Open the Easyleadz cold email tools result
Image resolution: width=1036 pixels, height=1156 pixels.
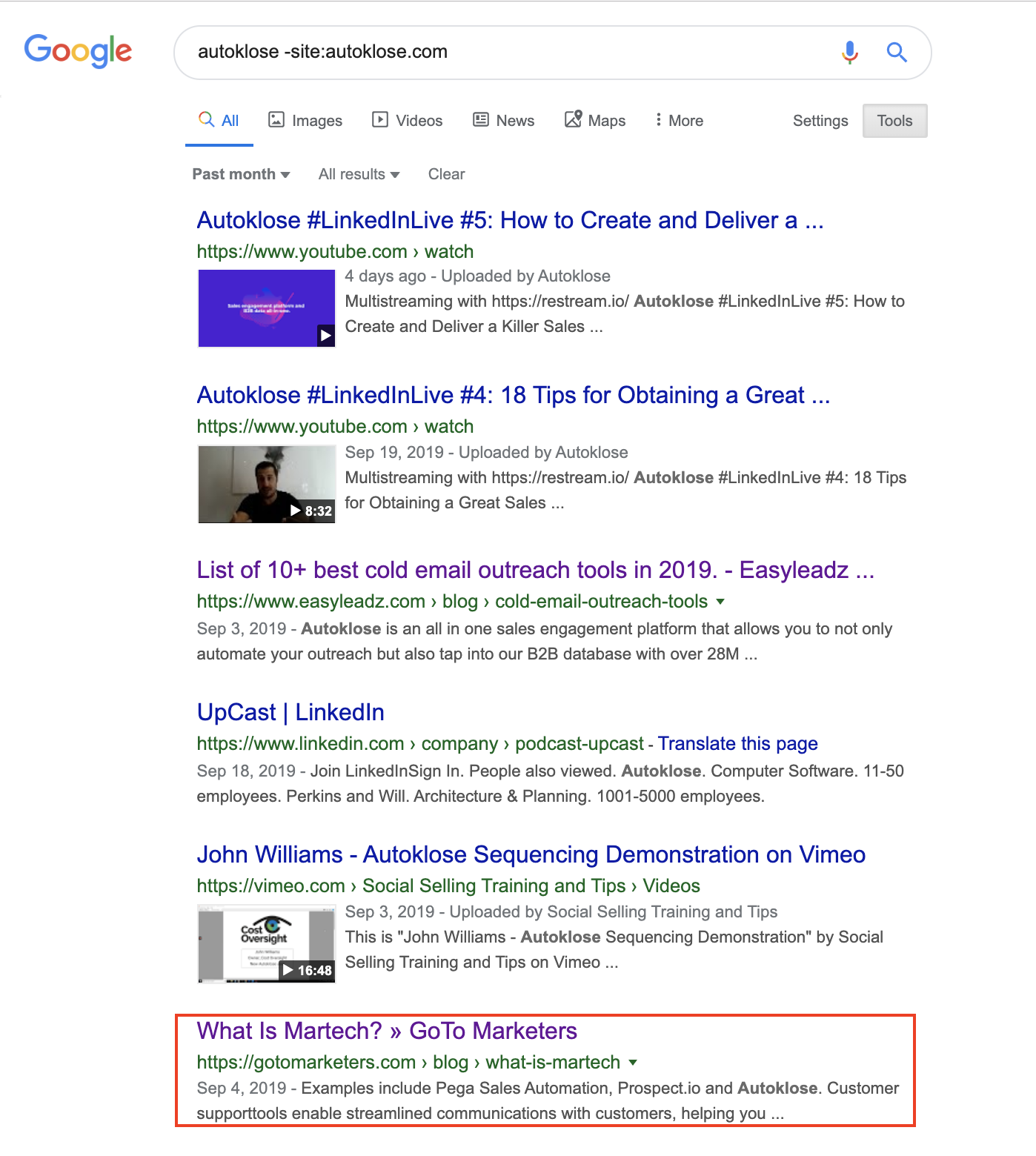pyautogui.click(x=535, y=570)
